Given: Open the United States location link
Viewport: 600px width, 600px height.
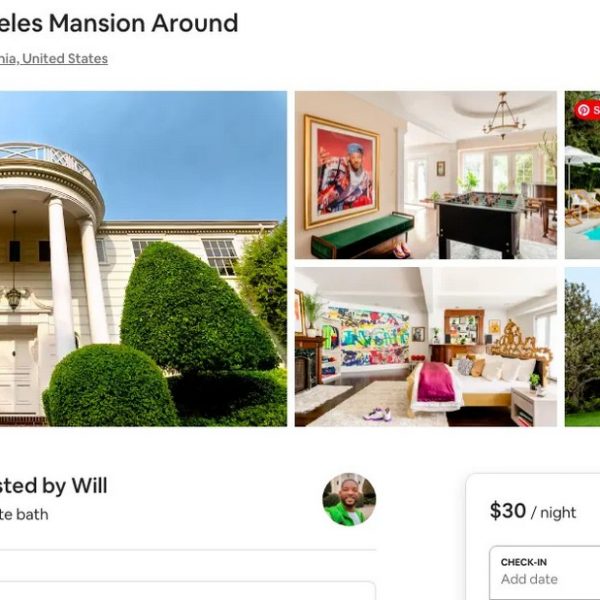Looking at the screenshot, I should tap(65, 59).
